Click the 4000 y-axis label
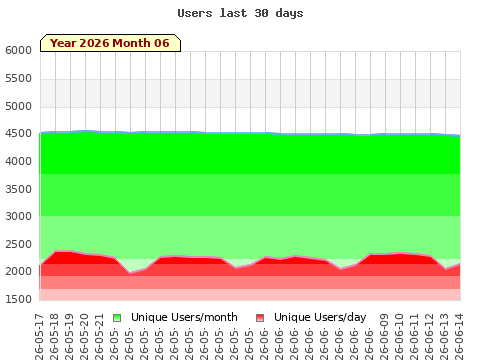Screen dimensions: 480x360 point(18,162)
